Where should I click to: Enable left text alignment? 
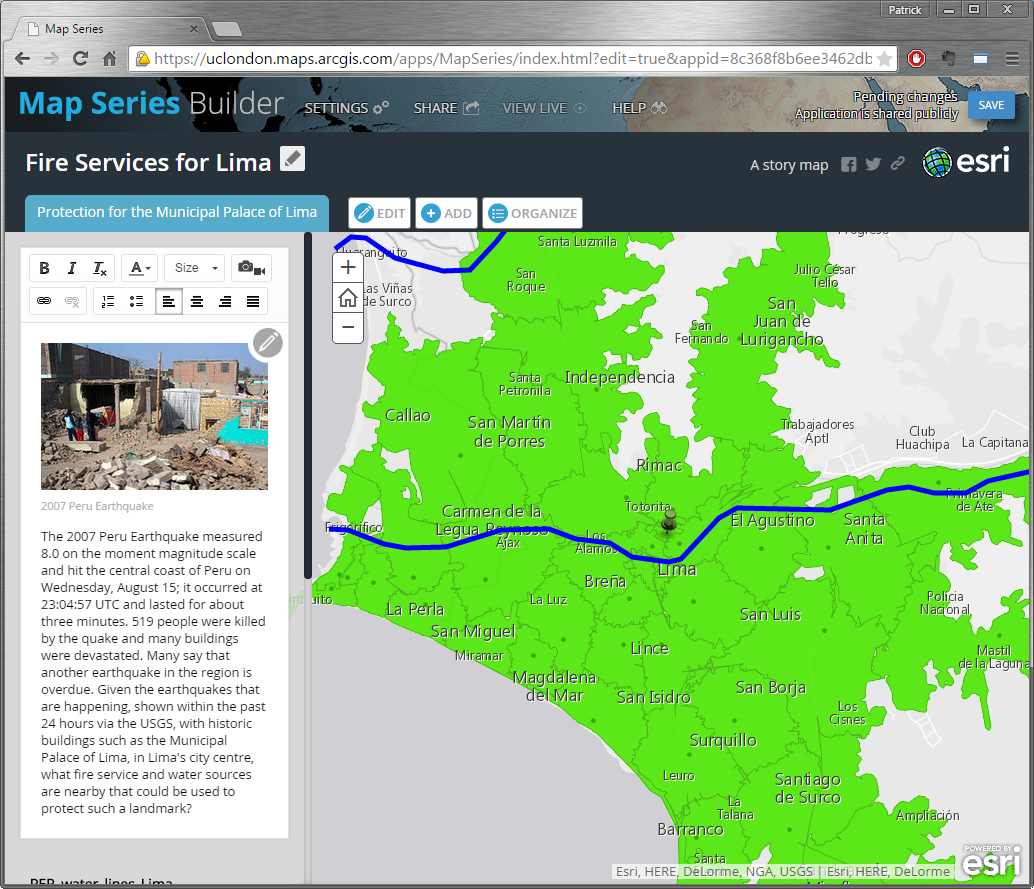coord(169,300)
